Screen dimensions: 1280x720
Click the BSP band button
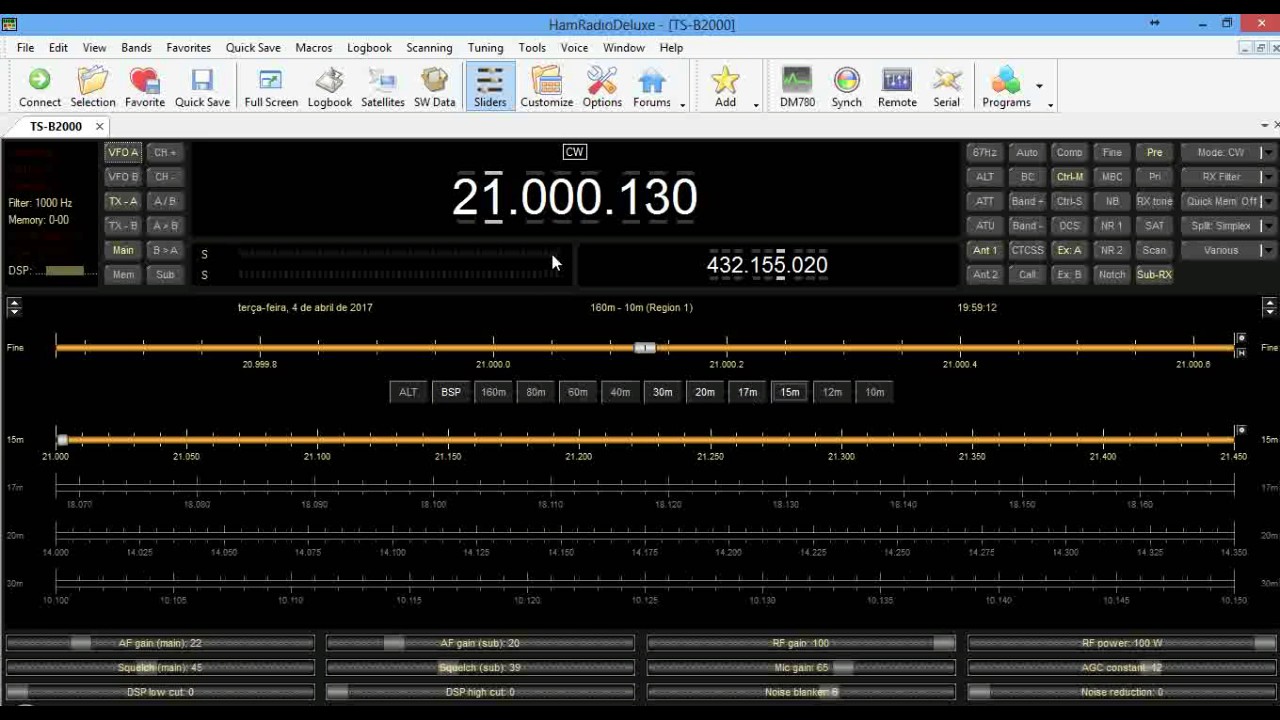point(451,392)
